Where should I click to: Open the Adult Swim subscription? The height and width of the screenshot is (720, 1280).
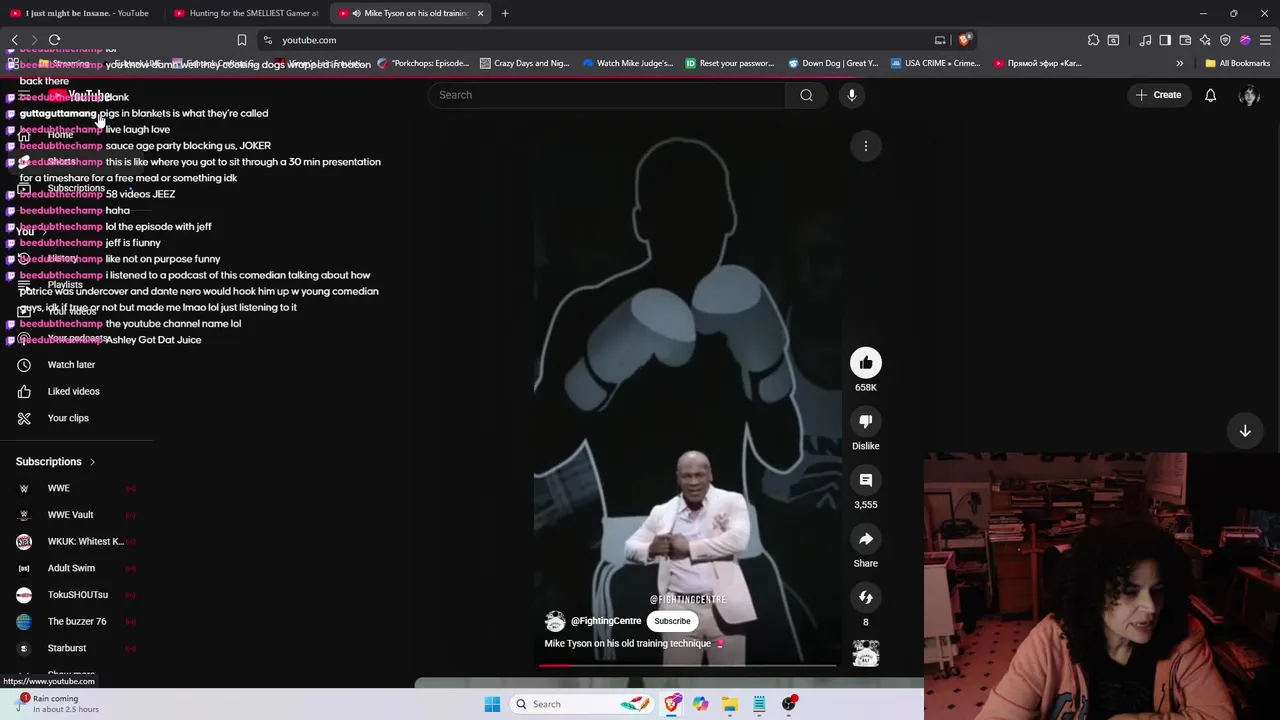tap(71, 568)
